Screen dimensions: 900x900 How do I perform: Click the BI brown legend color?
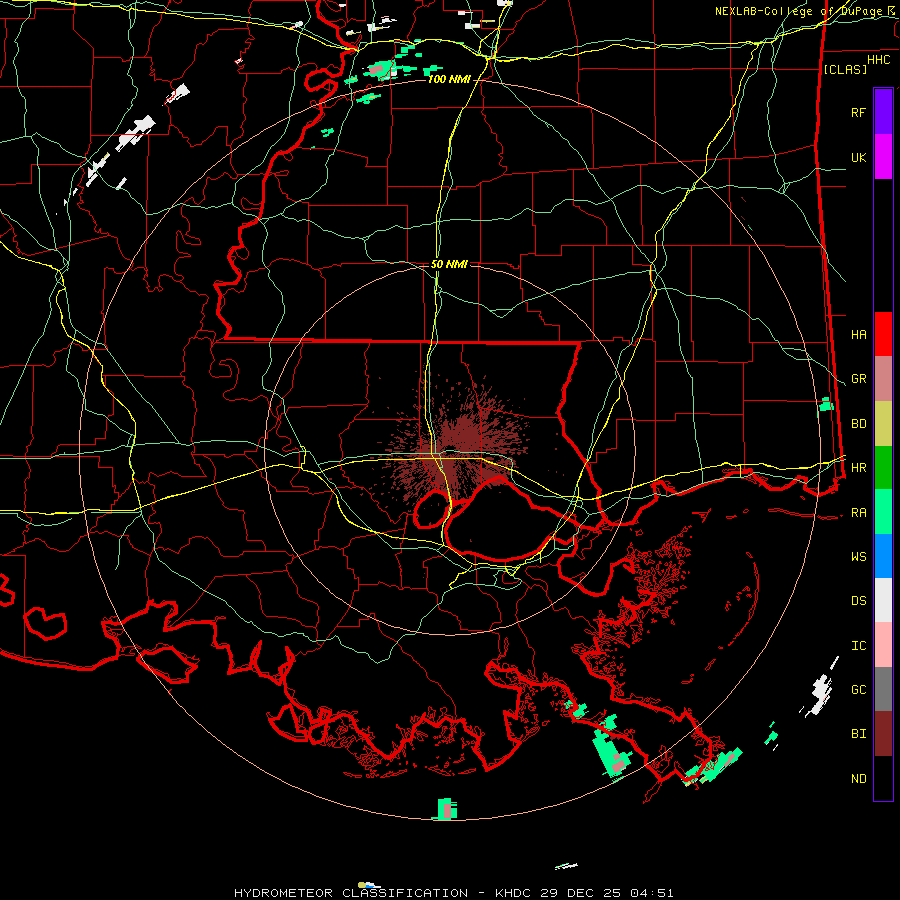(883, 734)
